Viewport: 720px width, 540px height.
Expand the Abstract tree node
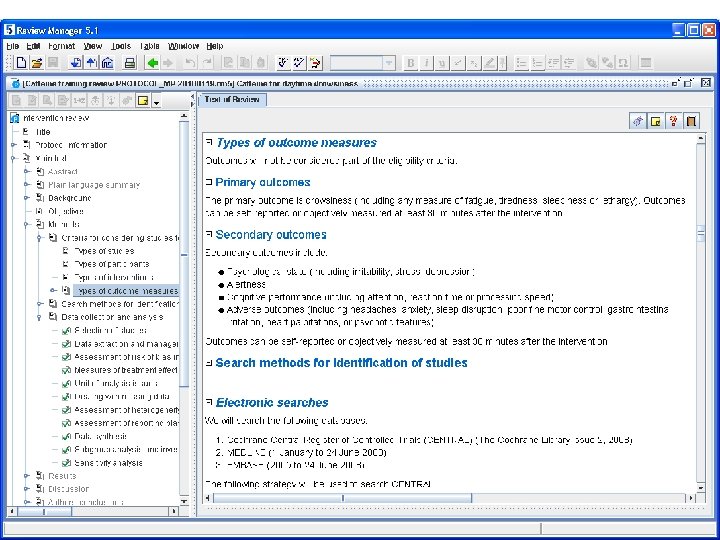pos(27,172)
